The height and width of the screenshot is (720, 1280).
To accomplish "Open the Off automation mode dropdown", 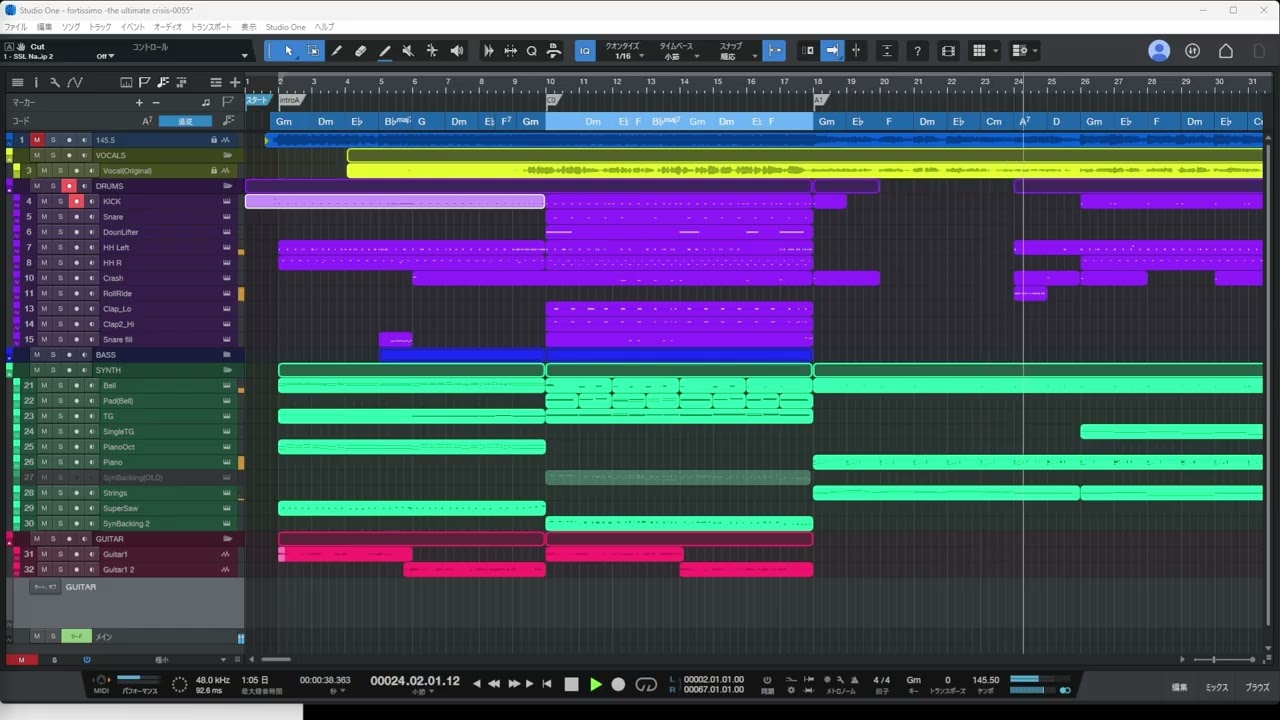I will [x=105, y=57].
